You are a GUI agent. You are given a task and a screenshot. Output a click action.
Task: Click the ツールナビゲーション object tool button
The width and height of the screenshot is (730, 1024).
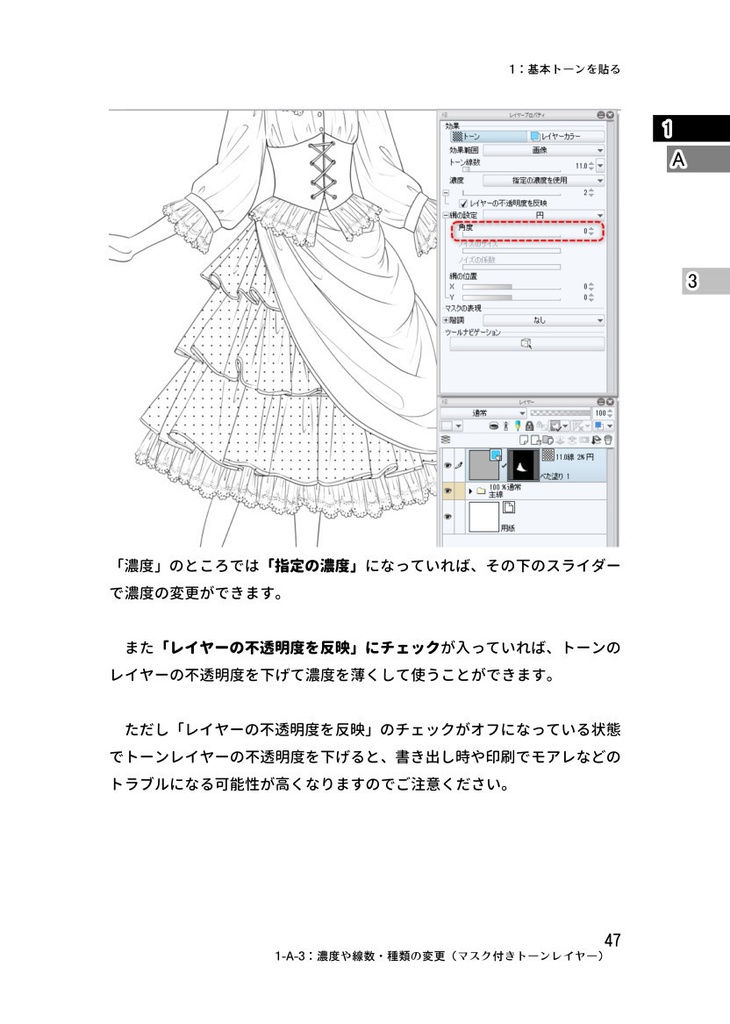(x=526, y=344)
